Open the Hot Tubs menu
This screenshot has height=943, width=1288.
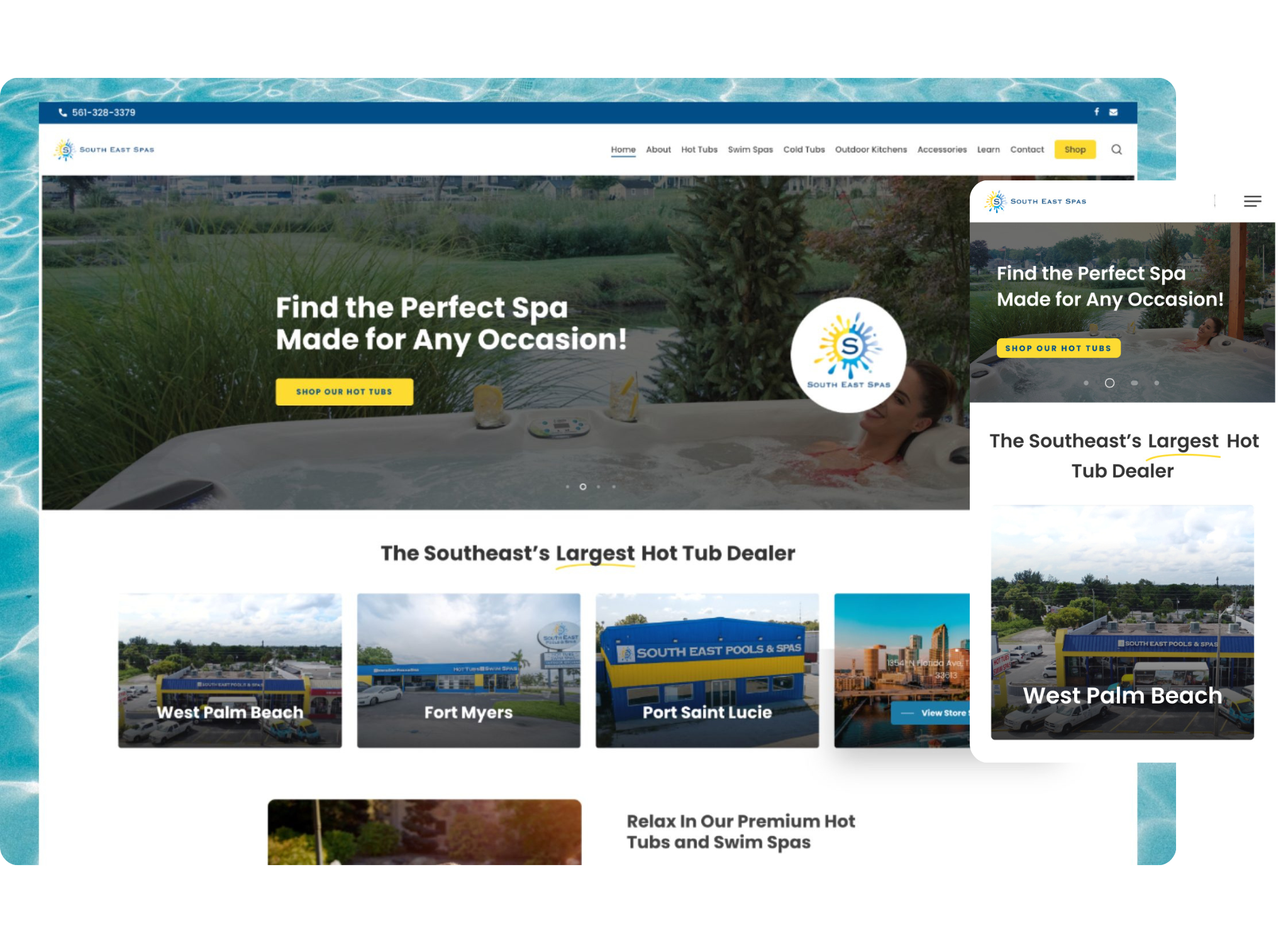(x=699, y=150)
